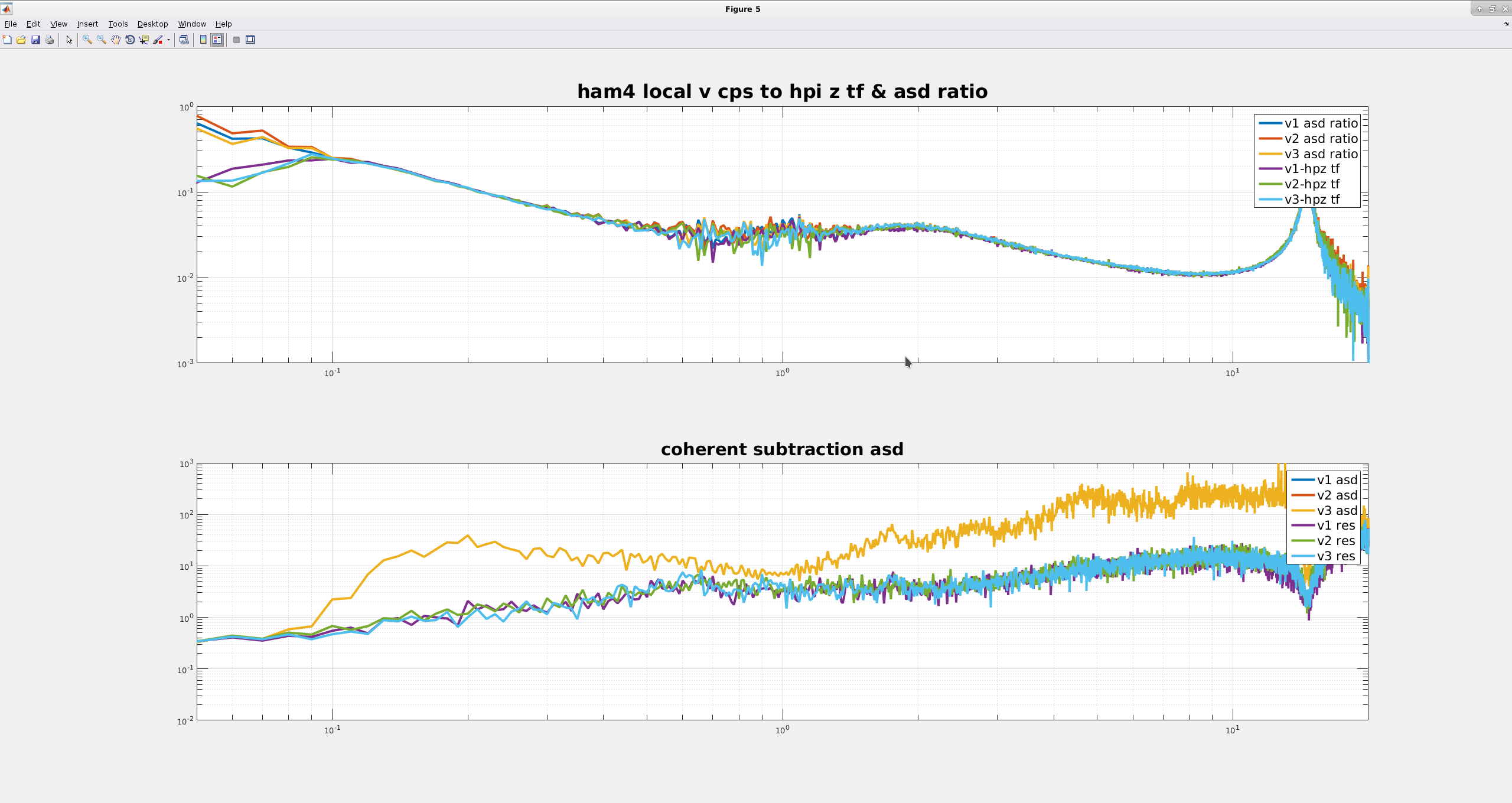Select the 'v2 asd' label in lower legend

coord(1337,495)
